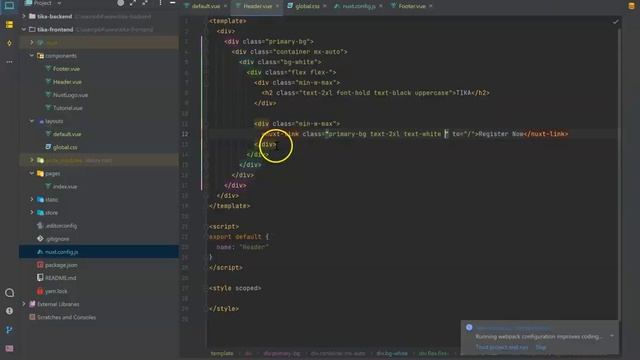This screenshot has width=640, height=360.
Task: Expand the static folder
Action: pyautogui.click(x=32, y=199)
